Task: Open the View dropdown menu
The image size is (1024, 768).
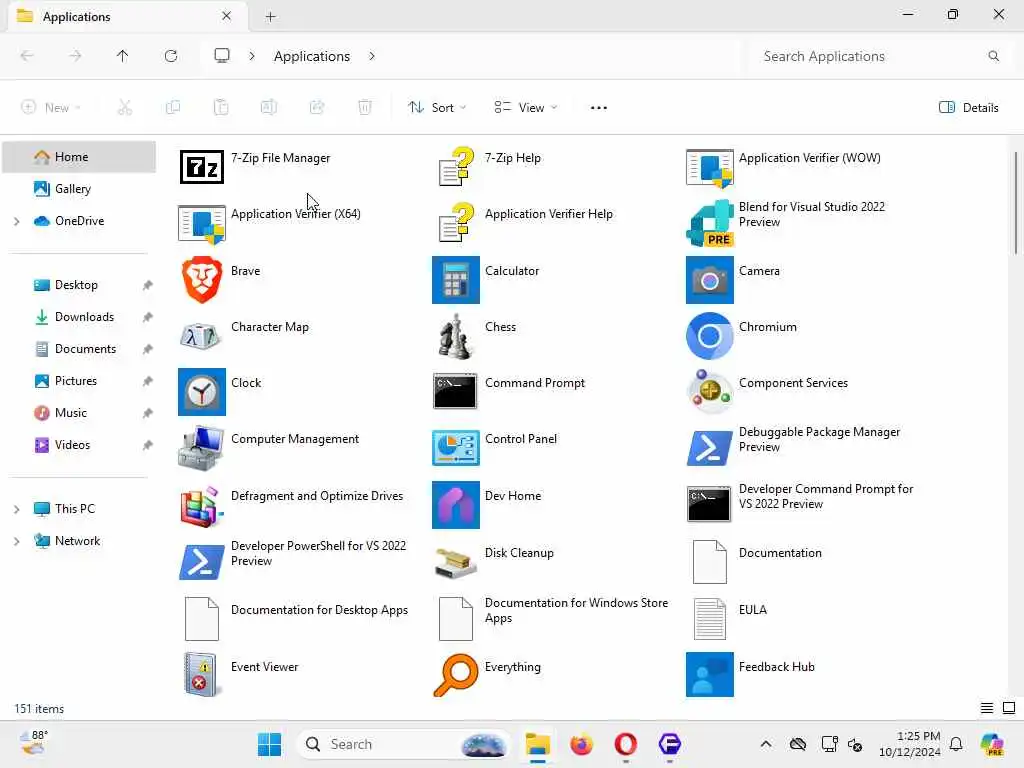Action: 526,108
